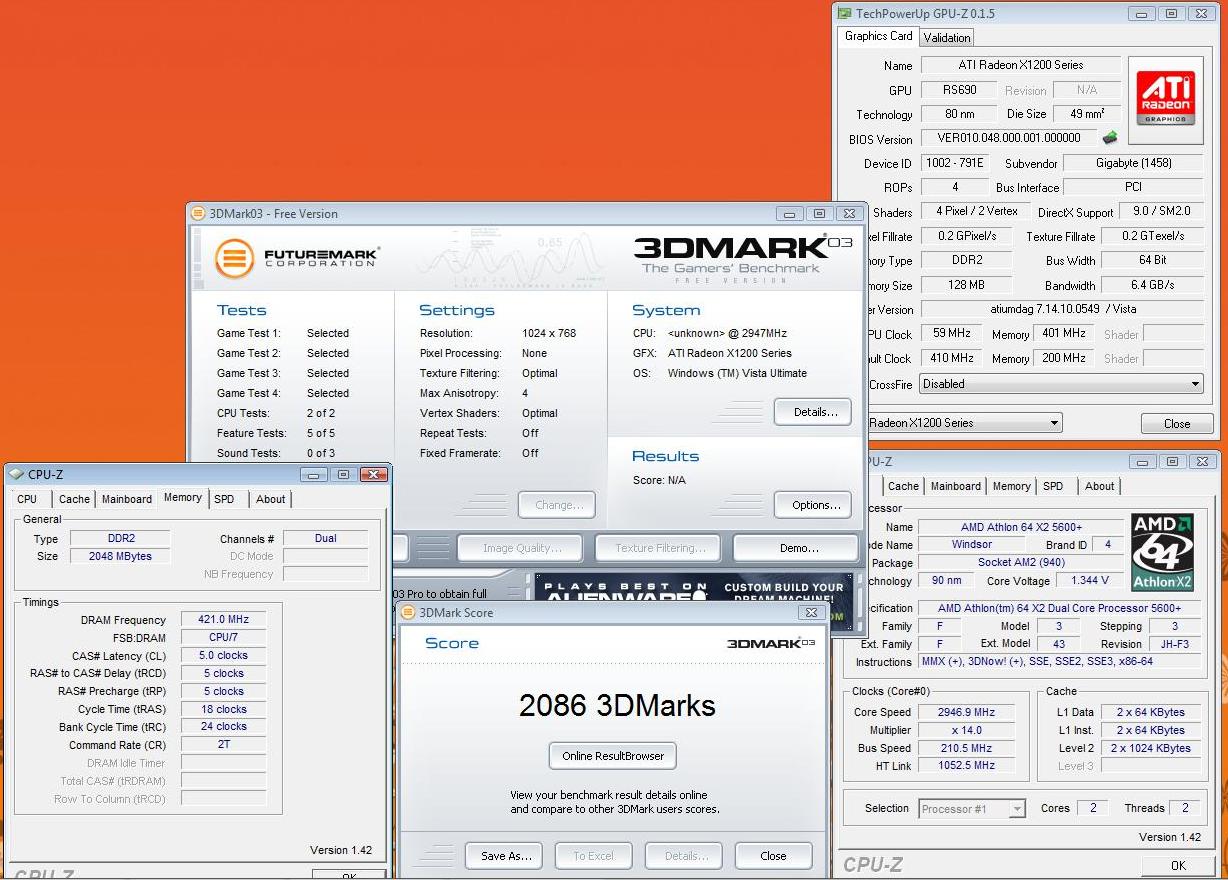The height and width of the screenshot is (880, 1228).
Task: Click the Image Quality button
Action: point(521,548)
